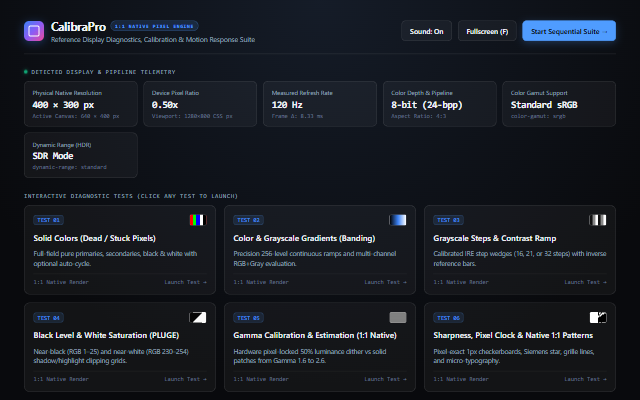Screen dimensions: 640x400
Task: Click the grayscale steps icon on Test 03
Action: click(598, 220)
